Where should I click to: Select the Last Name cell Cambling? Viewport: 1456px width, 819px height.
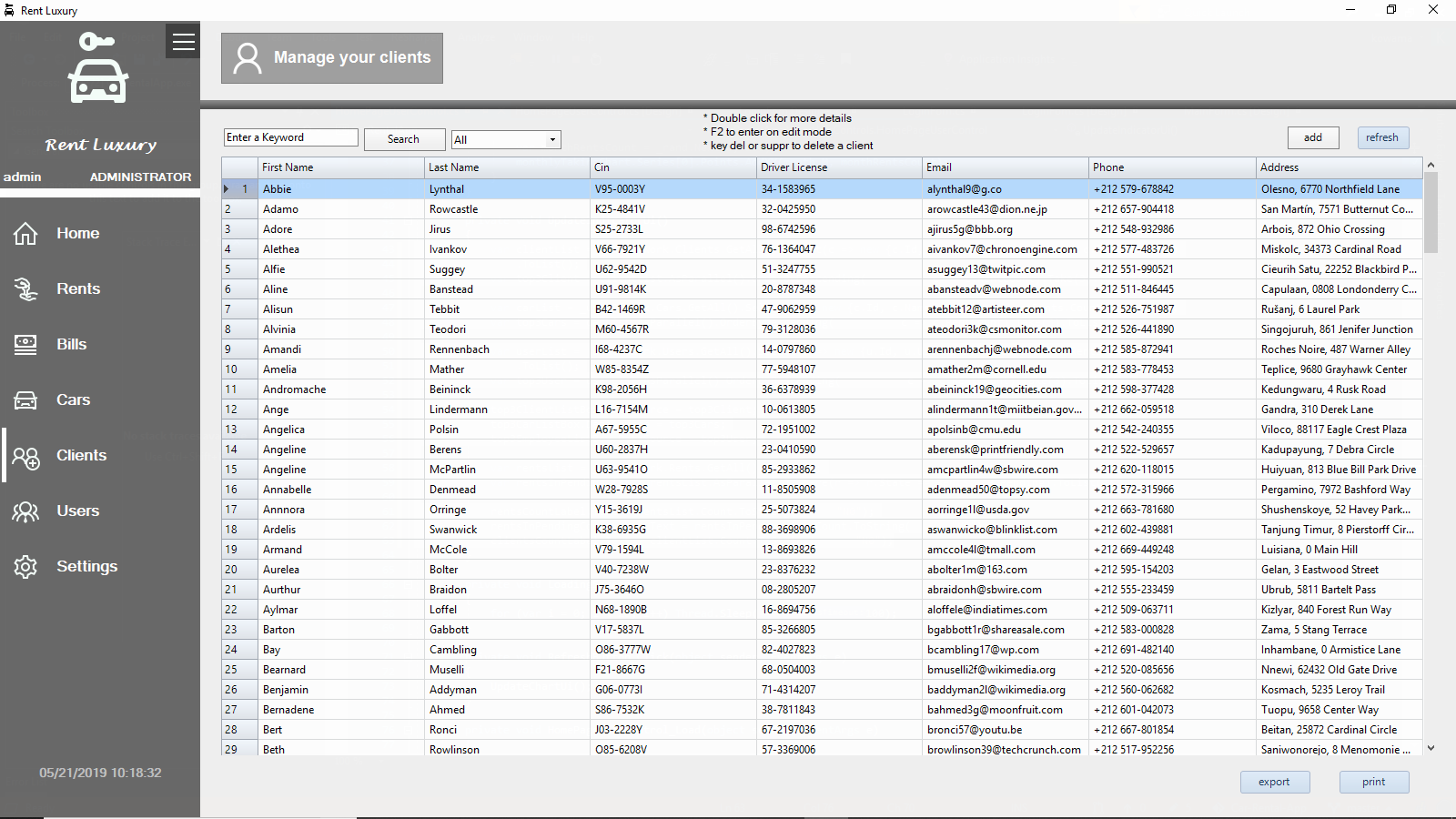[507, 650]
